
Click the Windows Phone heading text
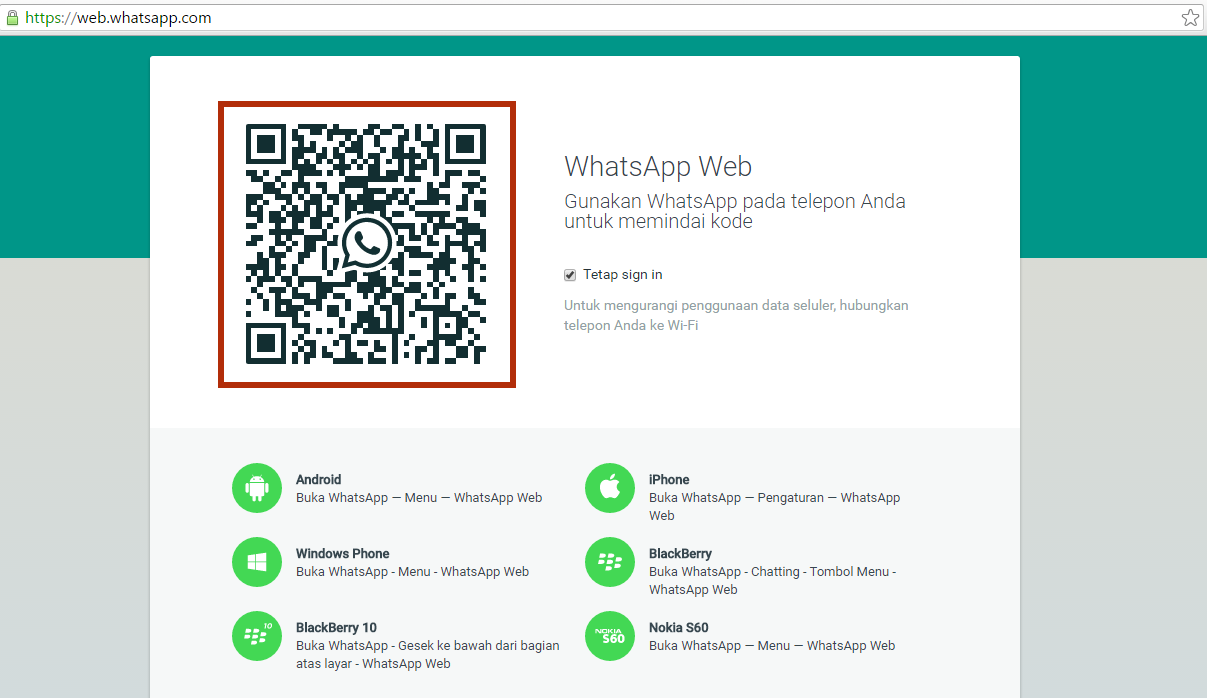(x=343, y=554)
